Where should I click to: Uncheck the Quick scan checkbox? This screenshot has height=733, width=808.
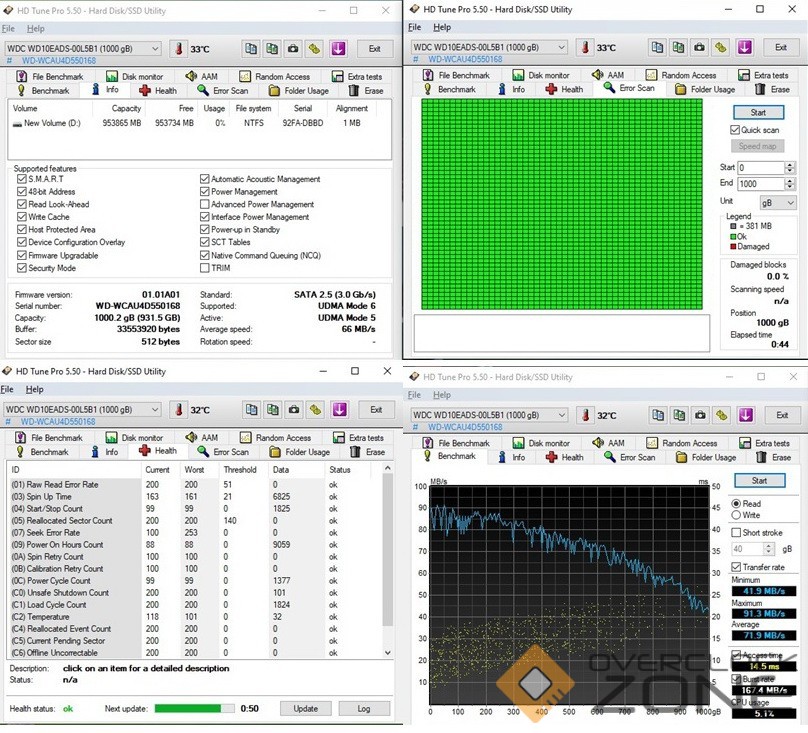[x=736, y=130]
